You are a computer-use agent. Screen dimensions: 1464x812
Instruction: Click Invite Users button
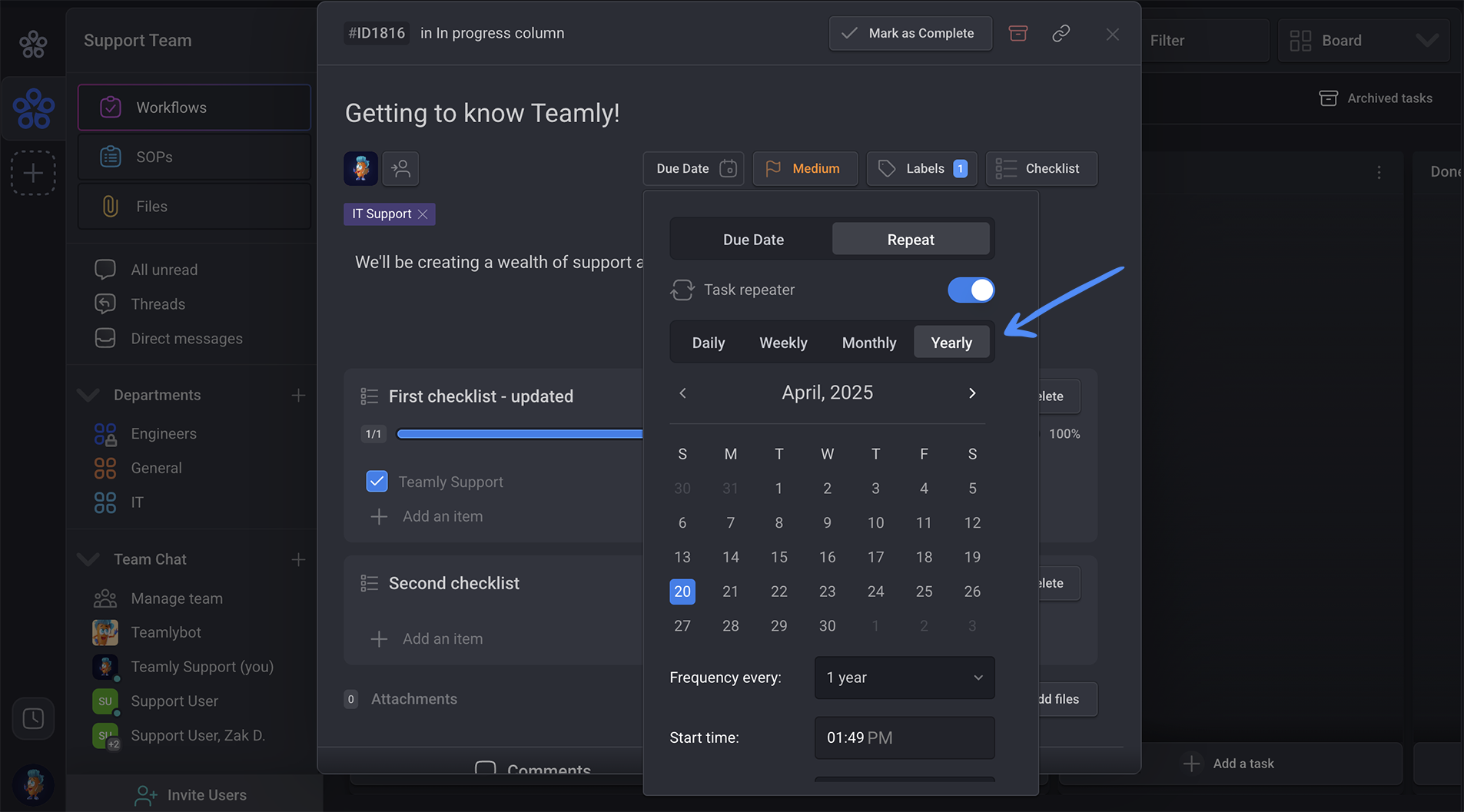pyautogui.click(x=191, y=795)
